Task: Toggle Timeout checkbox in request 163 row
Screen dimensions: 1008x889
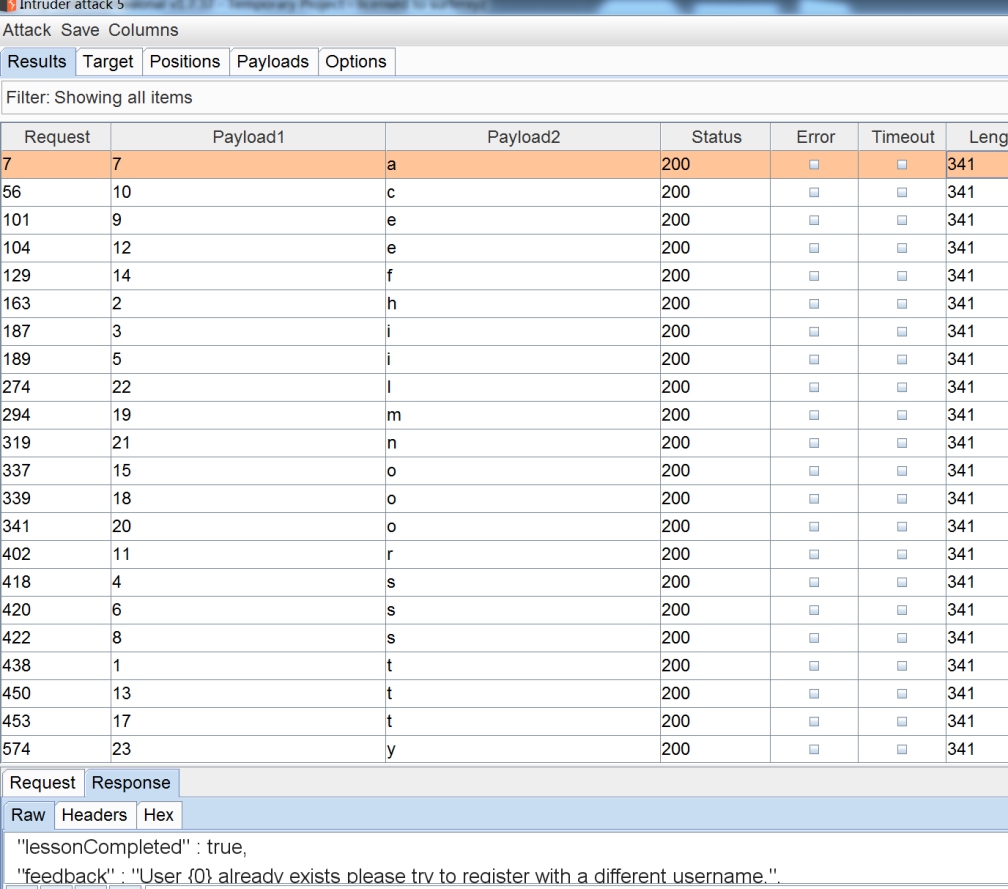Action: tap(902, 303)
